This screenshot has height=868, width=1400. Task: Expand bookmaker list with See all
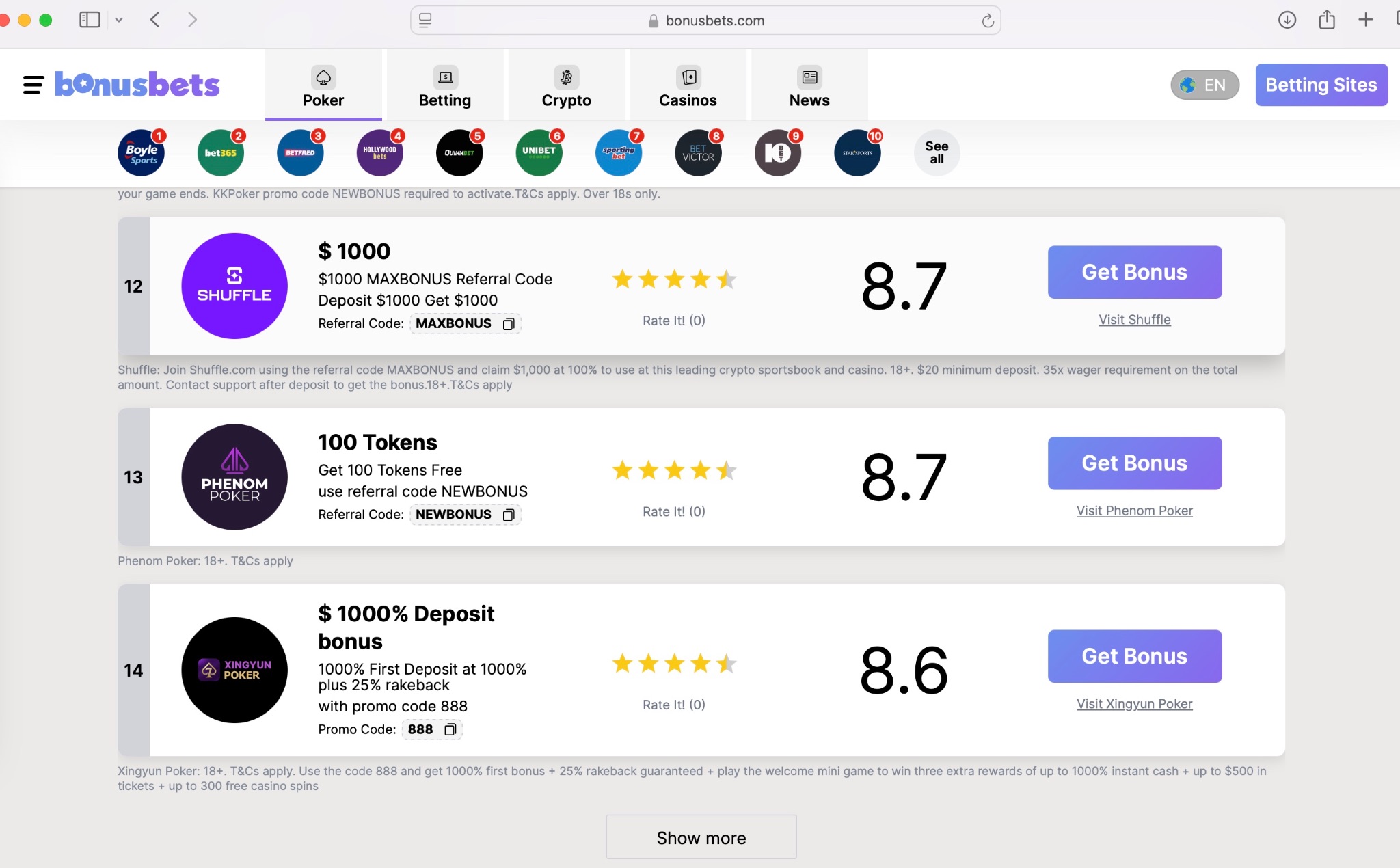pyautogui.click(x=937, y=152)
